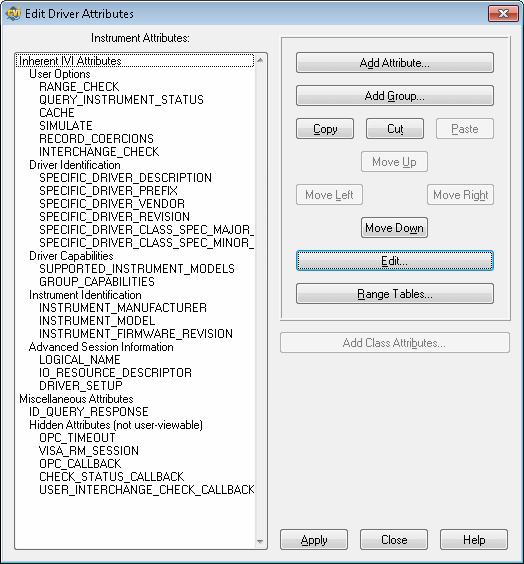The width and height of the screenshot is (524, 564).
Task: Select the User Options group
Action: pyautogui.click(x=60, y=74)
